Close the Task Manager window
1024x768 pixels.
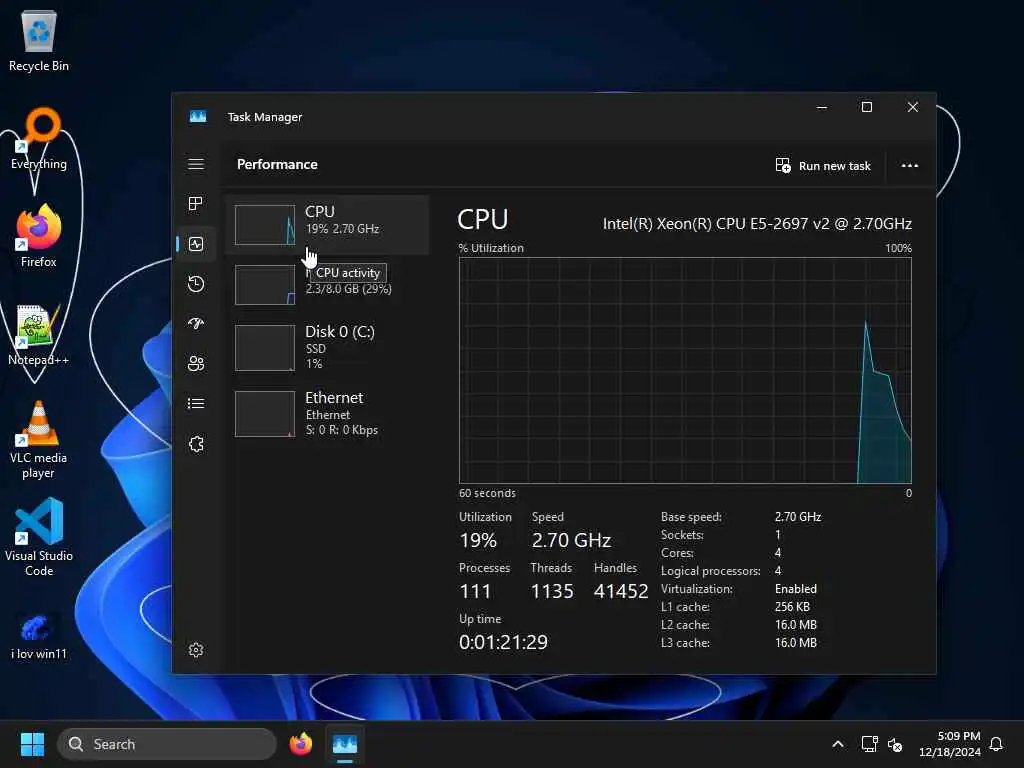(913, 107)
